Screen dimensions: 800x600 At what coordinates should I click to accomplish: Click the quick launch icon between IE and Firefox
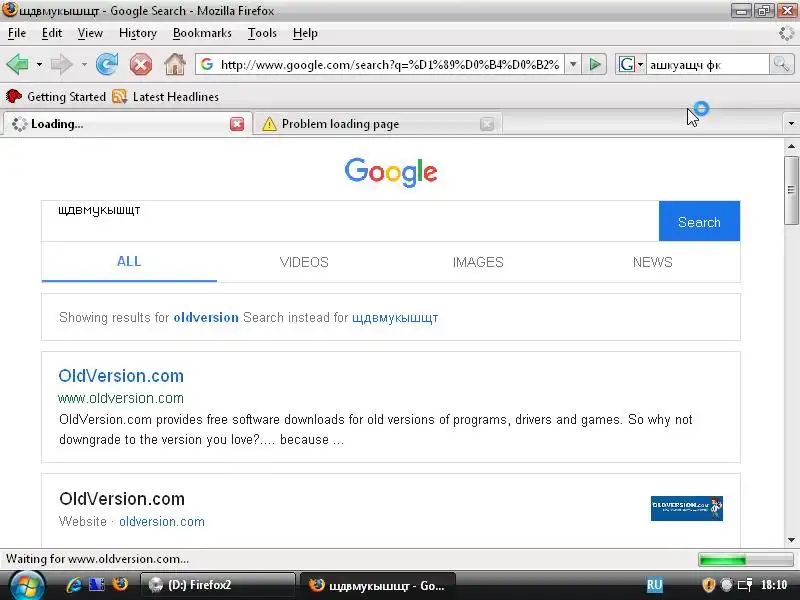click(96, 585)
